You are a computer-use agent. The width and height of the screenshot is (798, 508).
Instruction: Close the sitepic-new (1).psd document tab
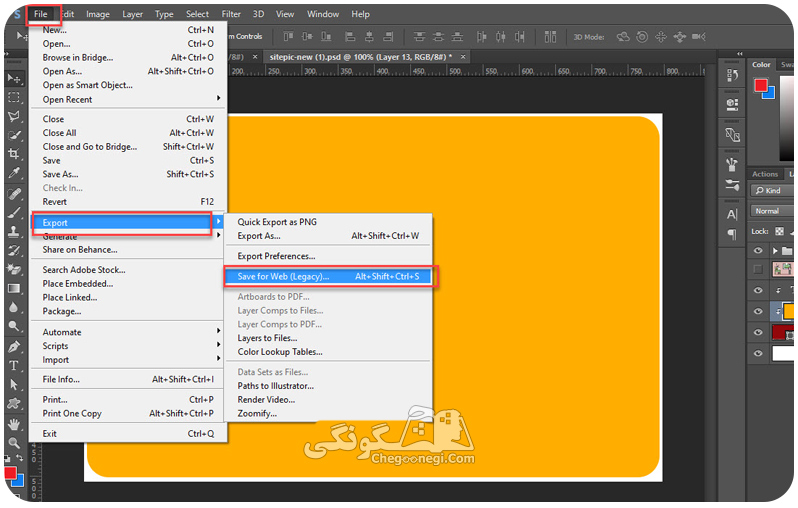point(463,57)
